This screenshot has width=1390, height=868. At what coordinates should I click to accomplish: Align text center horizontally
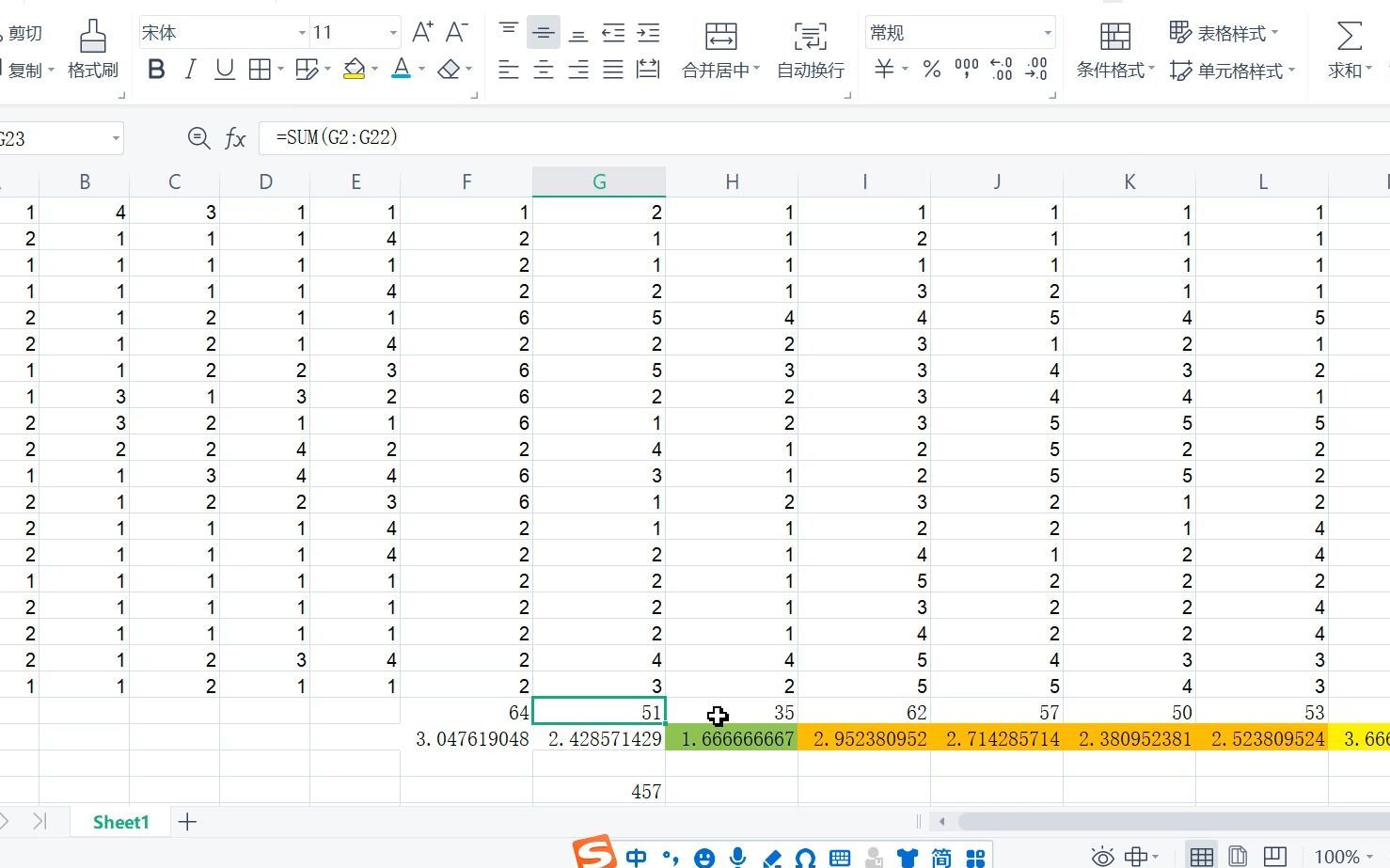544,70
